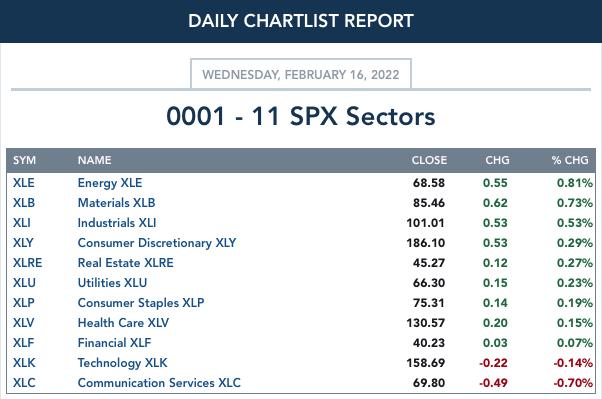The height and width of the screenshot is (399, 602).
Task: Open Consumer Staples XLP link
Action: [141, 303]
